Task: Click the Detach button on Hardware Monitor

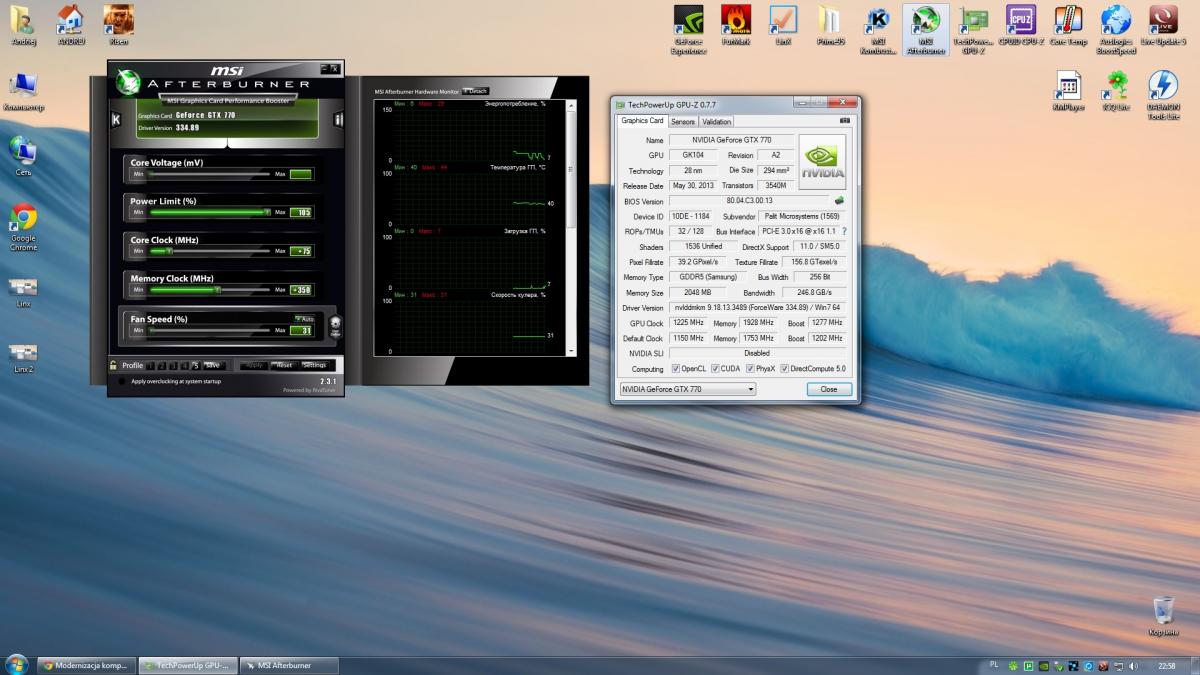Action: [x=475, y=91]
